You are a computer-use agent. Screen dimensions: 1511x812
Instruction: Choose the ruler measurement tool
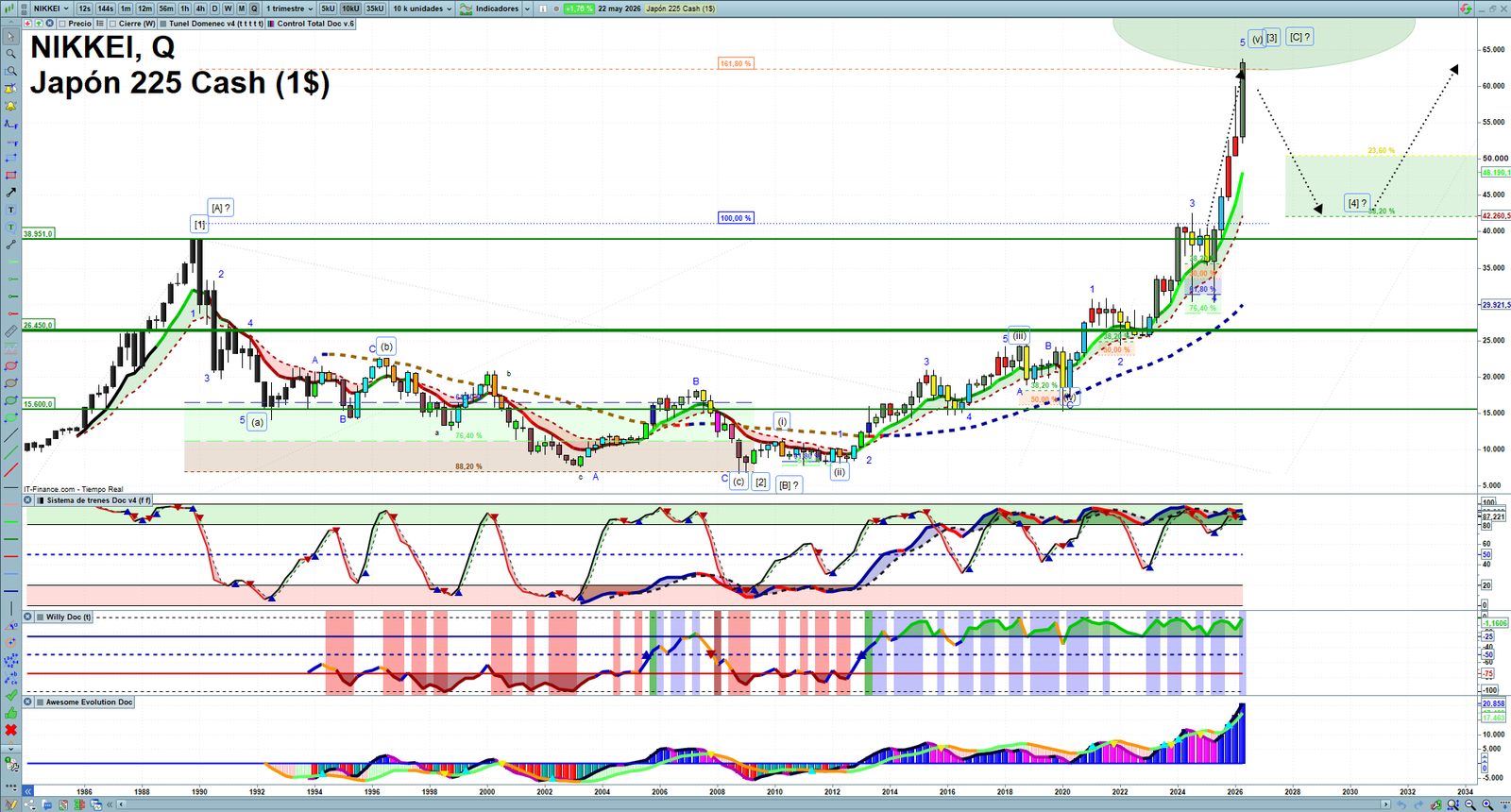point(11,331)
